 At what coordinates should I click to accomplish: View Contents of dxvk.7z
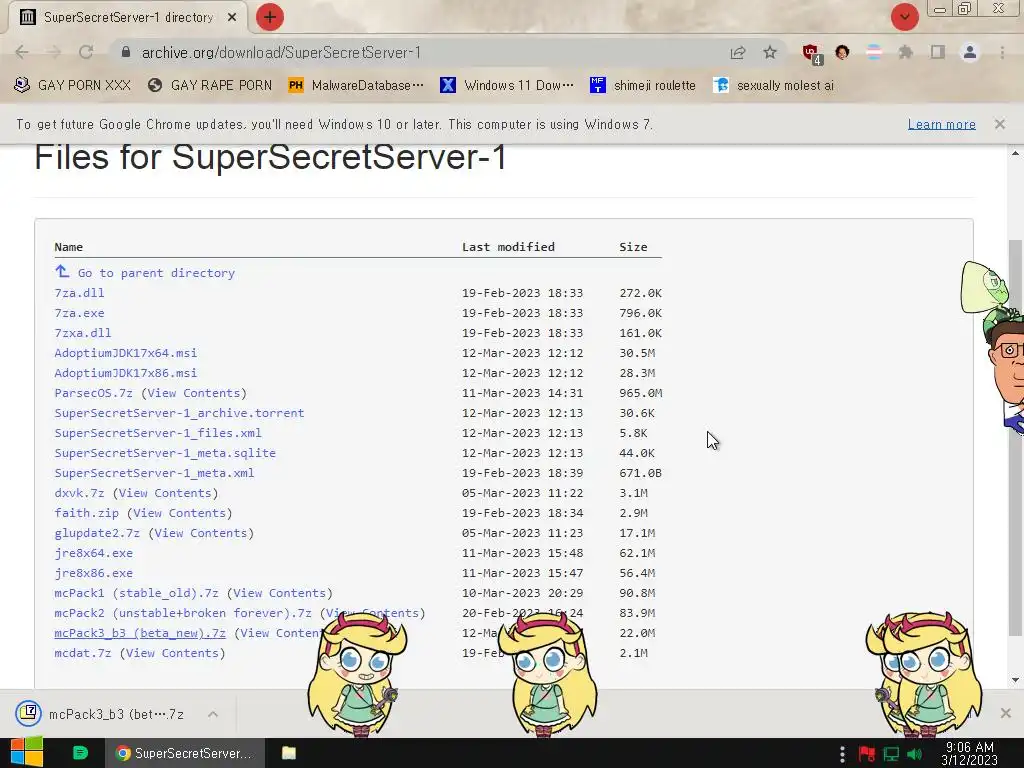tap(165, 493)
